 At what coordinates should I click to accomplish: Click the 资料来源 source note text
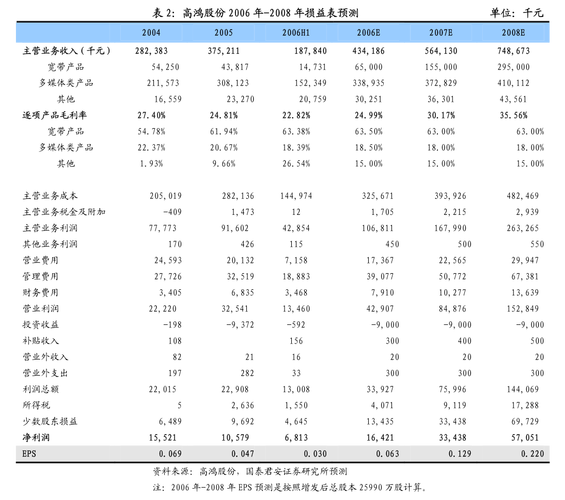[250, 471]
